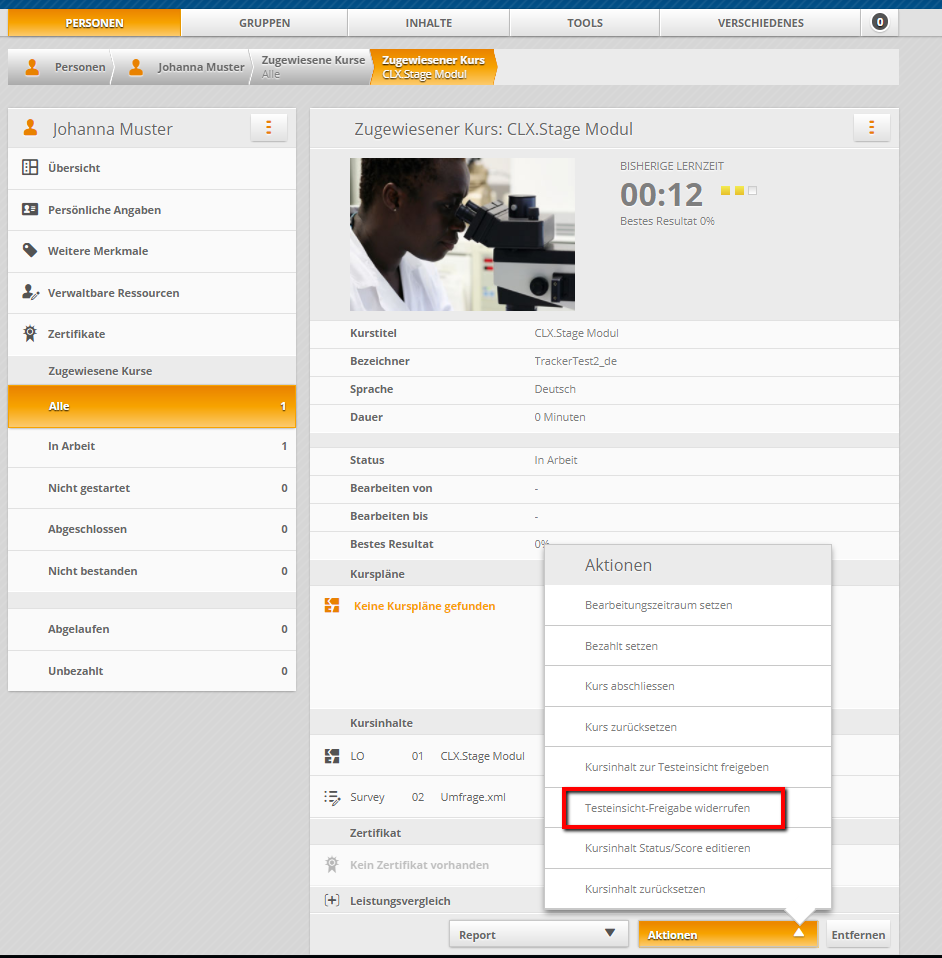Open the Inhalte tab
The width and height of the screenshot is (942, 958).
pos(428,23)
